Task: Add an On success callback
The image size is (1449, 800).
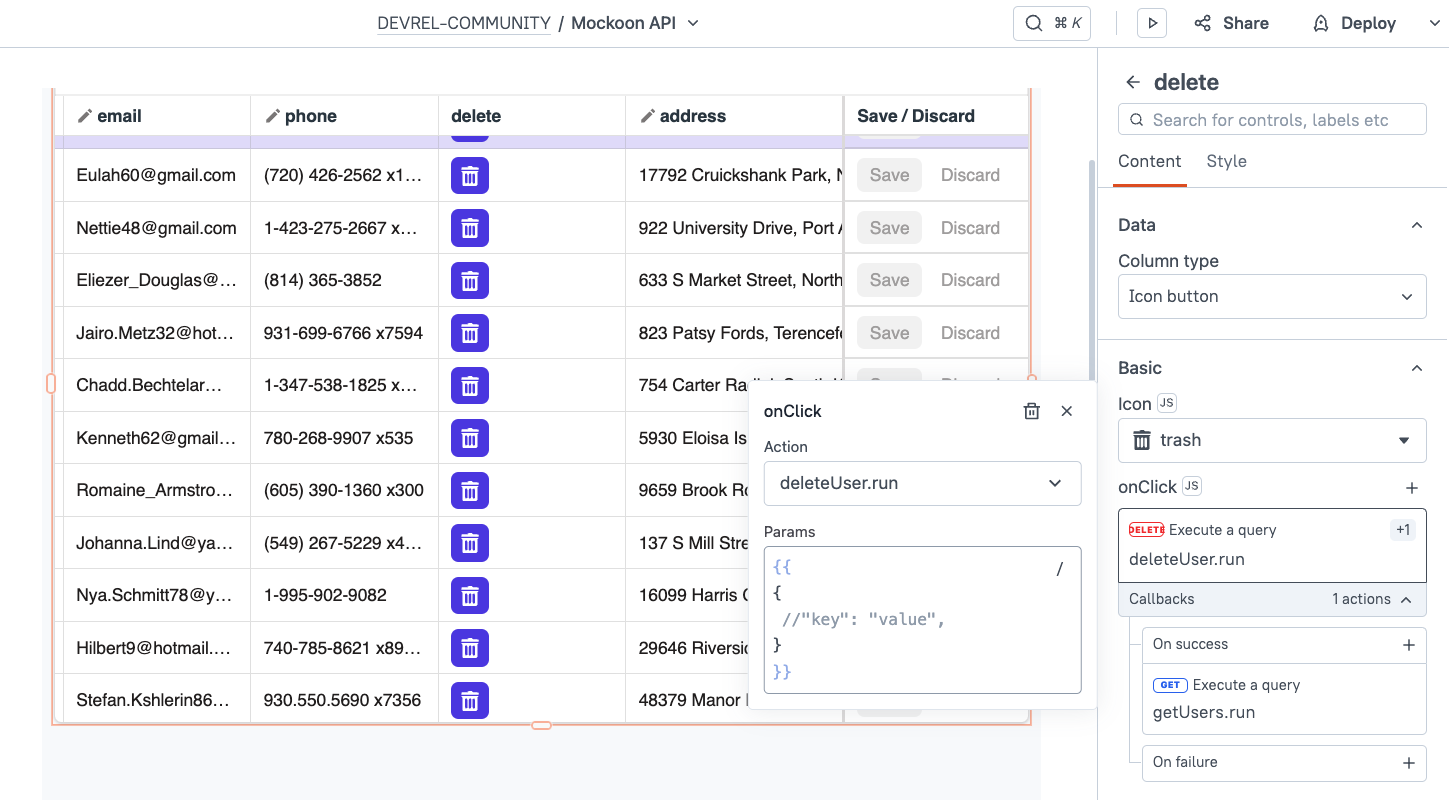Action: click(x=1409, y=645)
